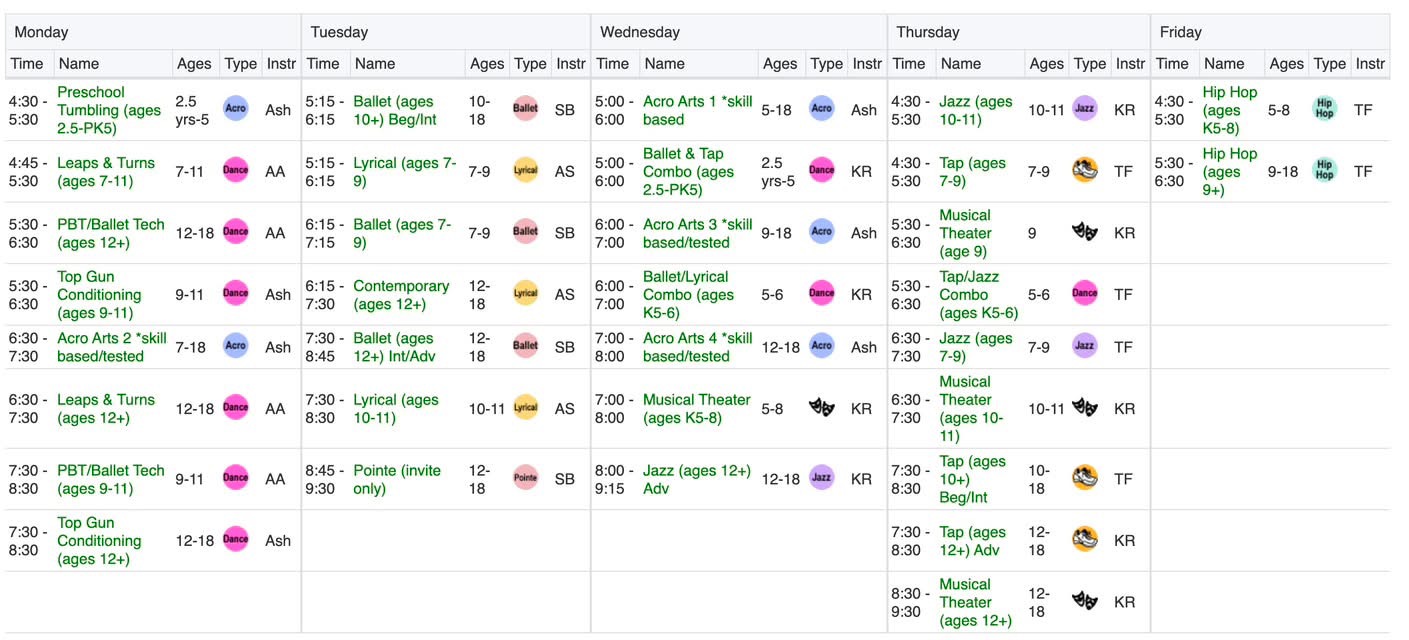Click the Hip Hop icon for Hip Hop (ages K5-8)
This screenshot has width=1409, height=640.
click(1324, 109)
